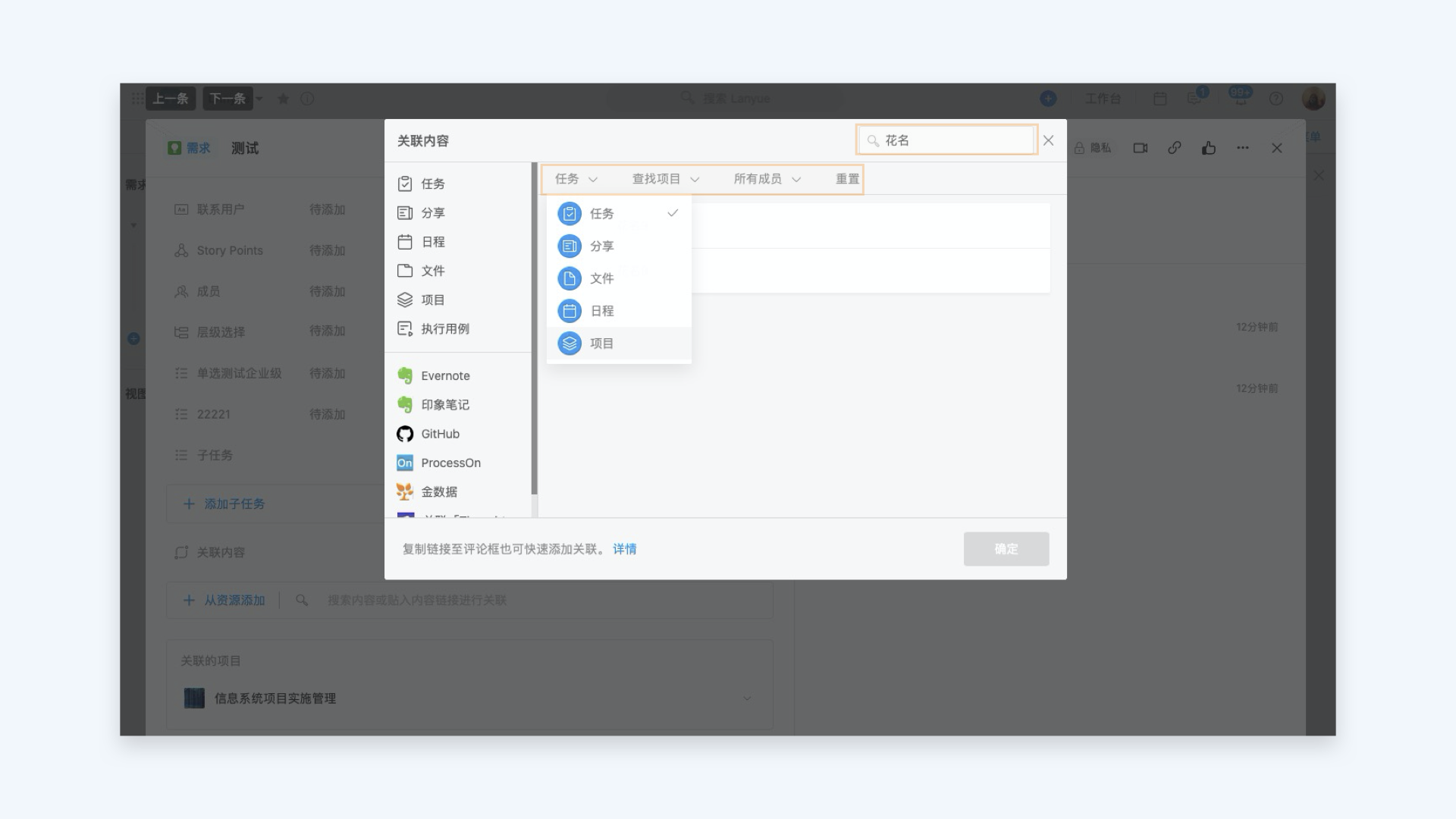Select 日程 in the left category list
The height and width of the screenshot is (819, 1456).
point(458,242)
